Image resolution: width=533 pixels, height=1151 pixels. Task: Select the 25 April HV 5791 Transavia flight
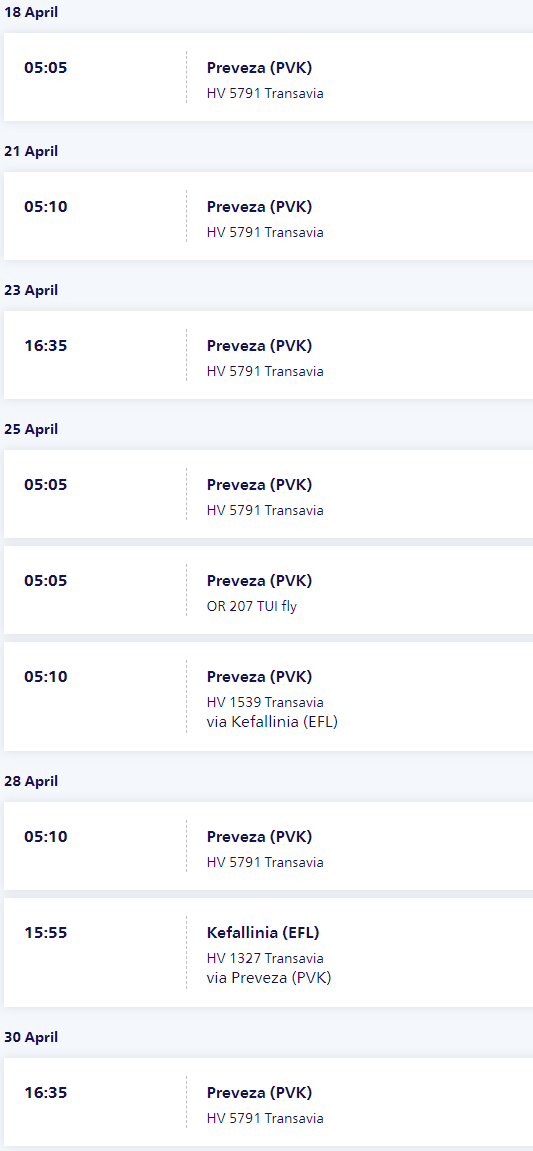(x=269, y=494)
